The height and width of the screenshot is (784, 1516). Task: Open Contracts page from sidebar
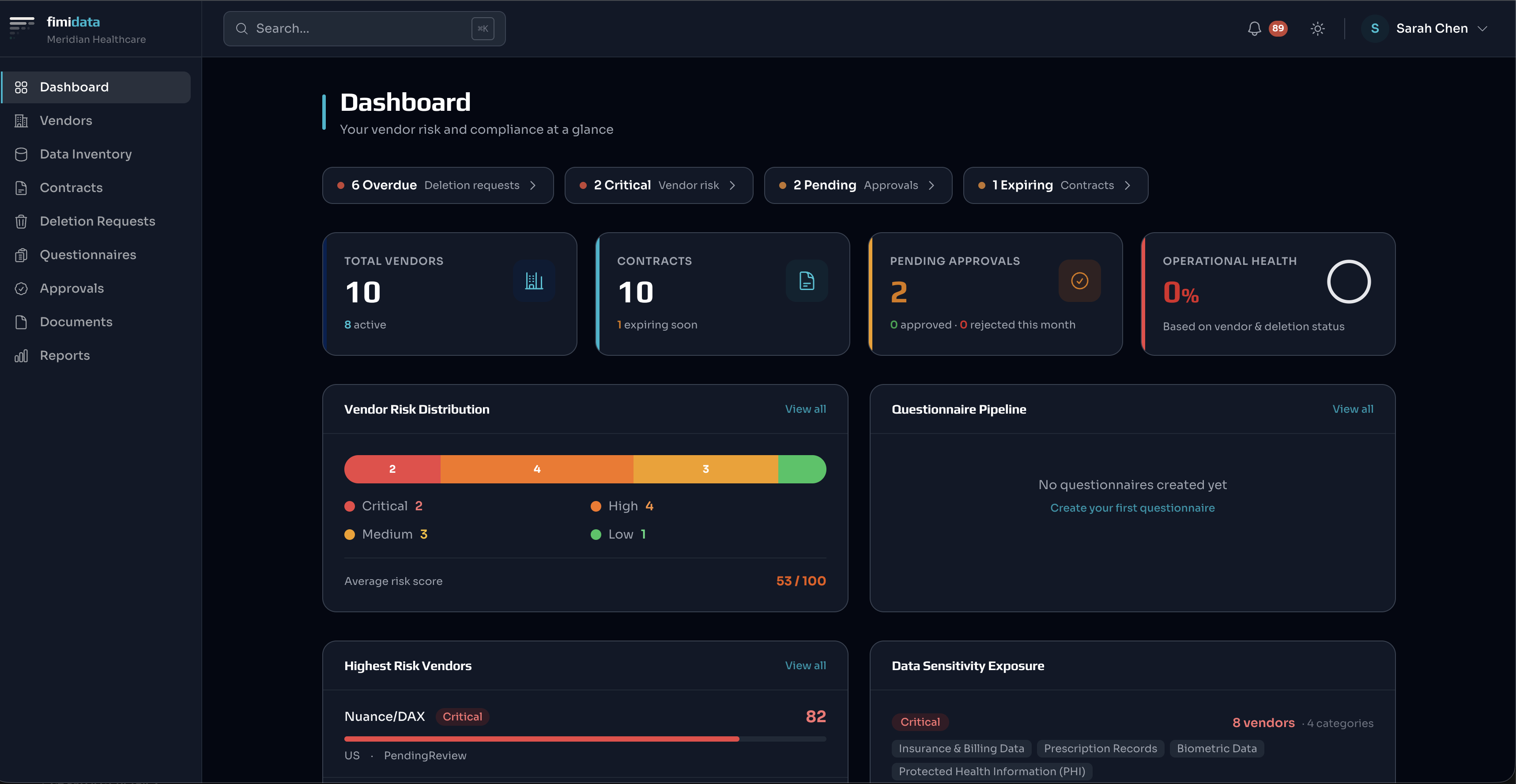[96, 188]
